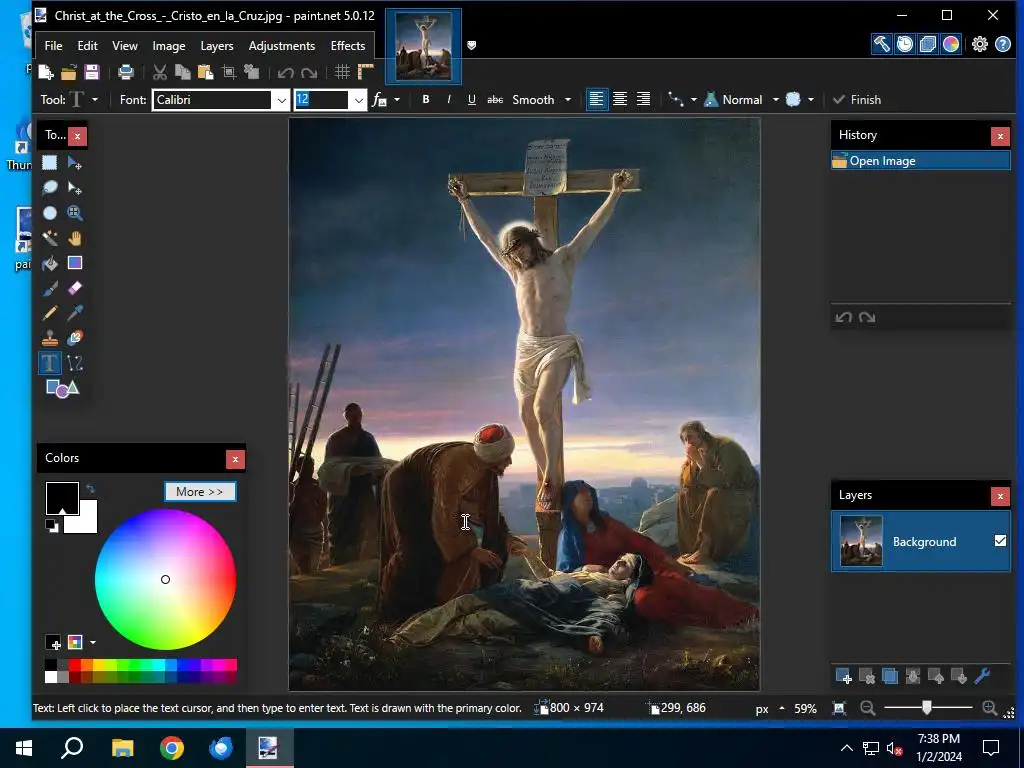
Task: Click the Save toolbar icon
Action: click(91, 72)
